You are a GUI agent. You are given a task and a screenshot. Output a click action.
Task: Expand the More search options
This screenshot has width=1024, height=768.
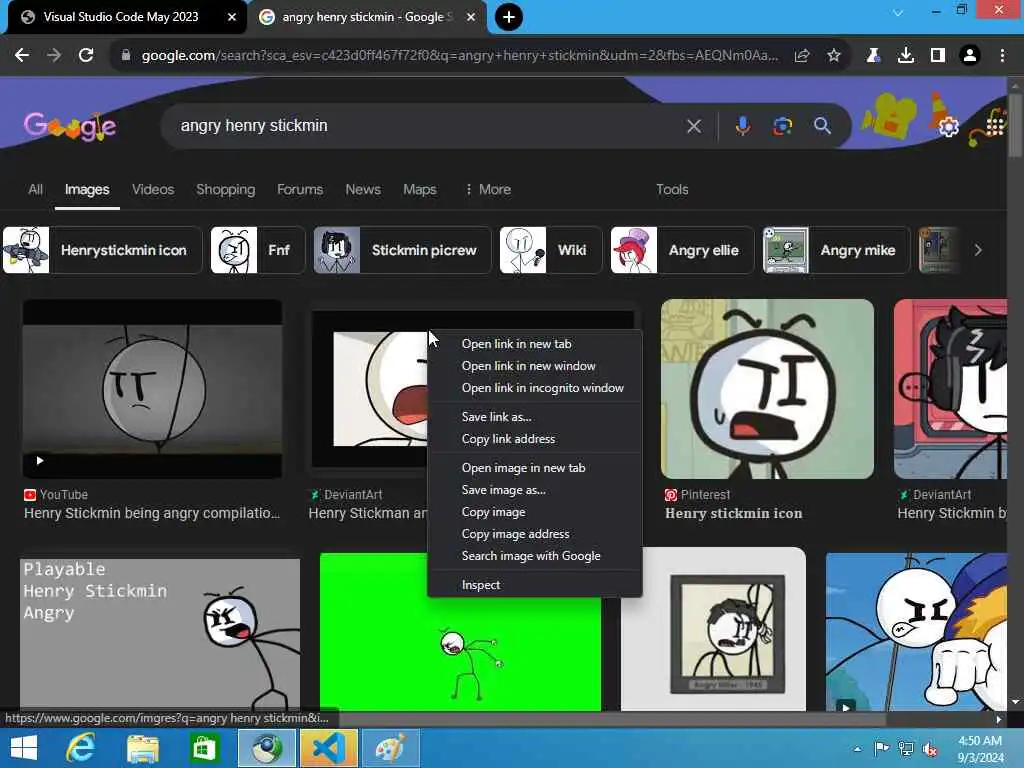488,189
